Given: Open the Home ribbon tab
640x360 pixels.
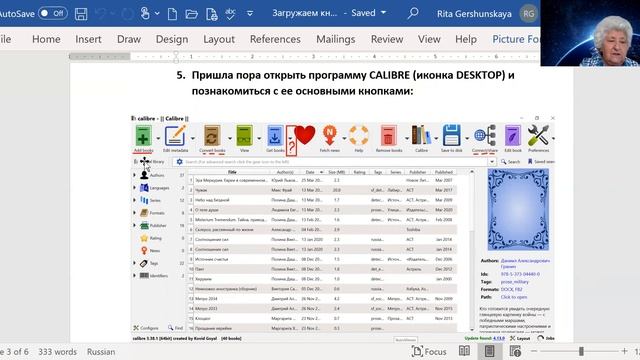Looking at the screenshot, I should coord(46,39).
